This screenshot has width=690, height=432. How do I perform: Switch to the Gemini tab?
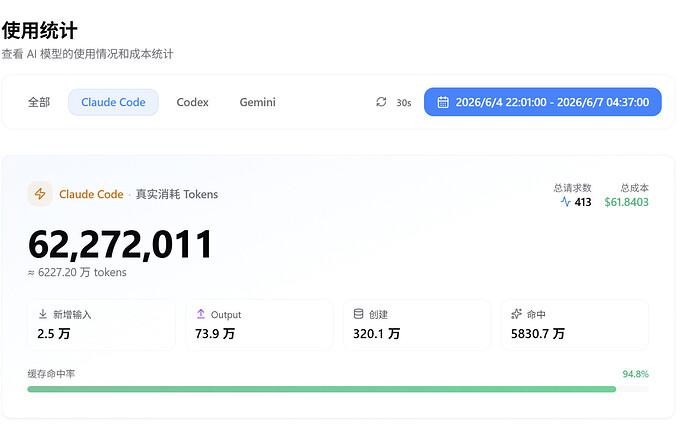click(x=257, y=102)
